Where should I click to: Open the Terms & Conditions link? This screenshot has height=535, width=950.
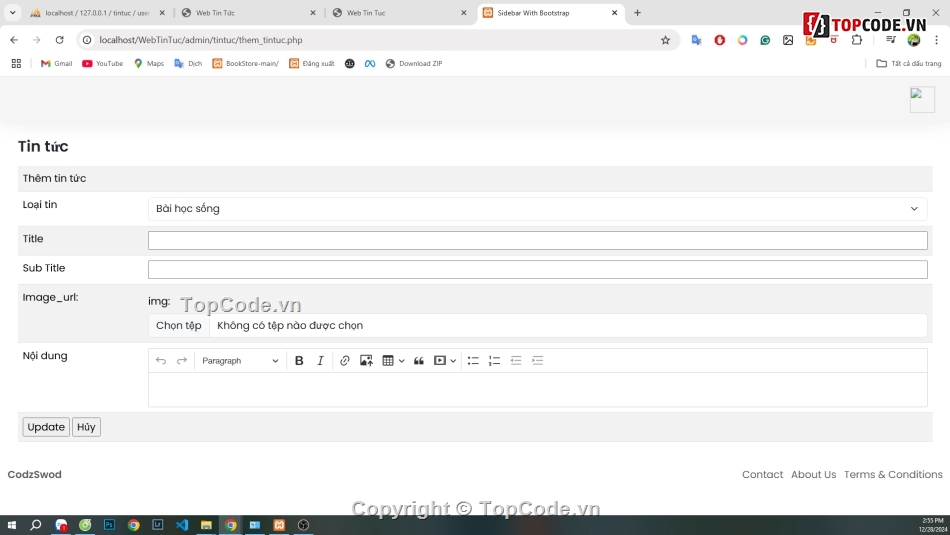[893, 474]
